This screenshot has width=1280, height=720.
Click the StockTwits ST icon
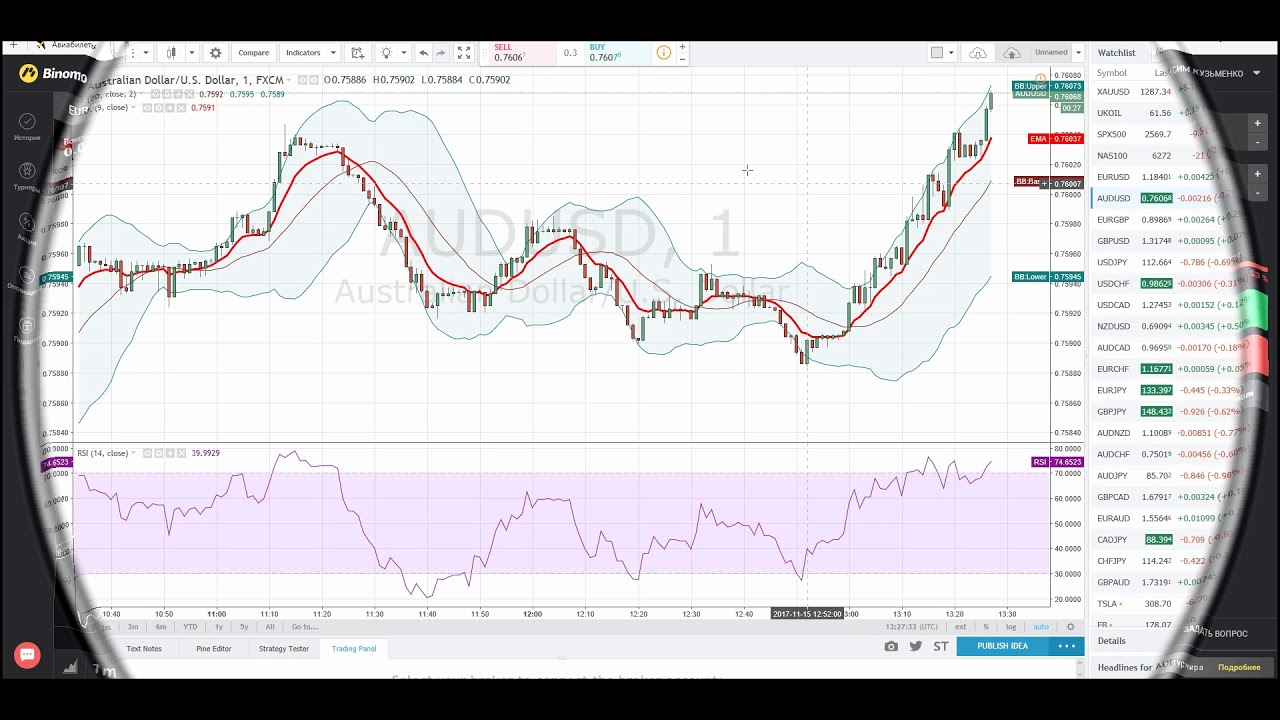[941, 646]
